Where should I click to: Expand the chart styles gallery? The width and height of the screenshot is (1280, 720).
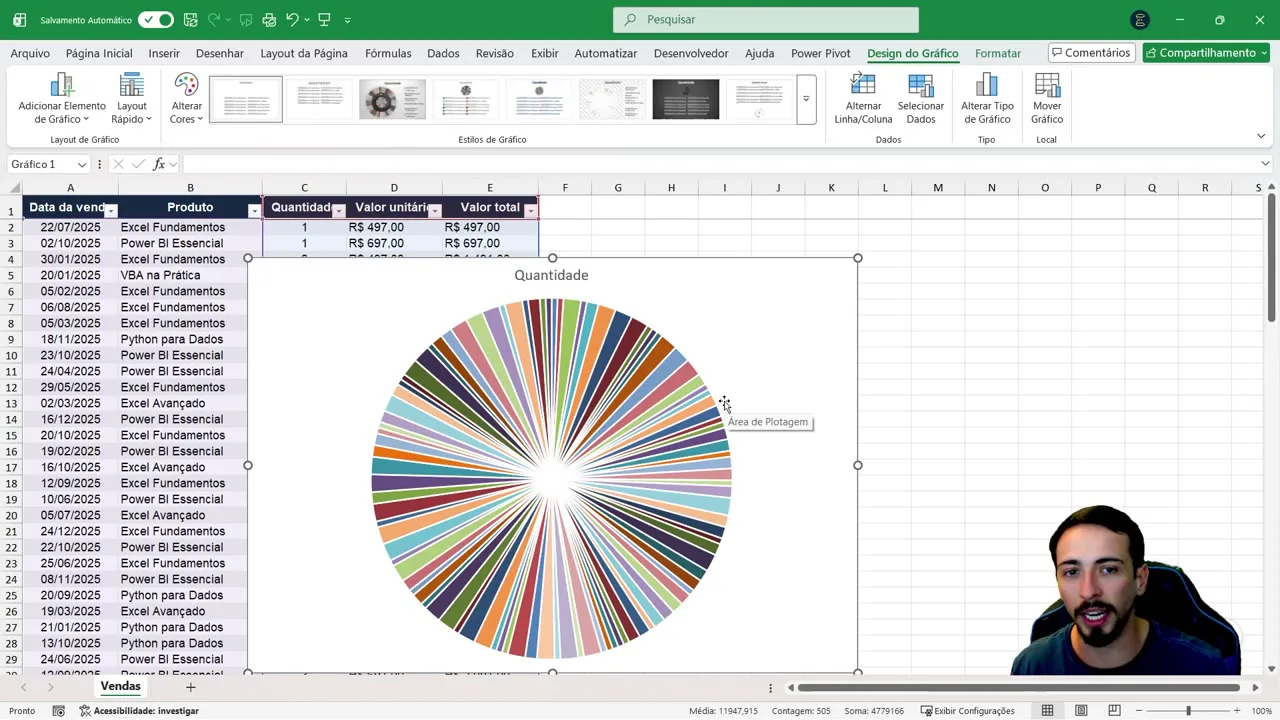pyautogui.click(x=806, y=99)
